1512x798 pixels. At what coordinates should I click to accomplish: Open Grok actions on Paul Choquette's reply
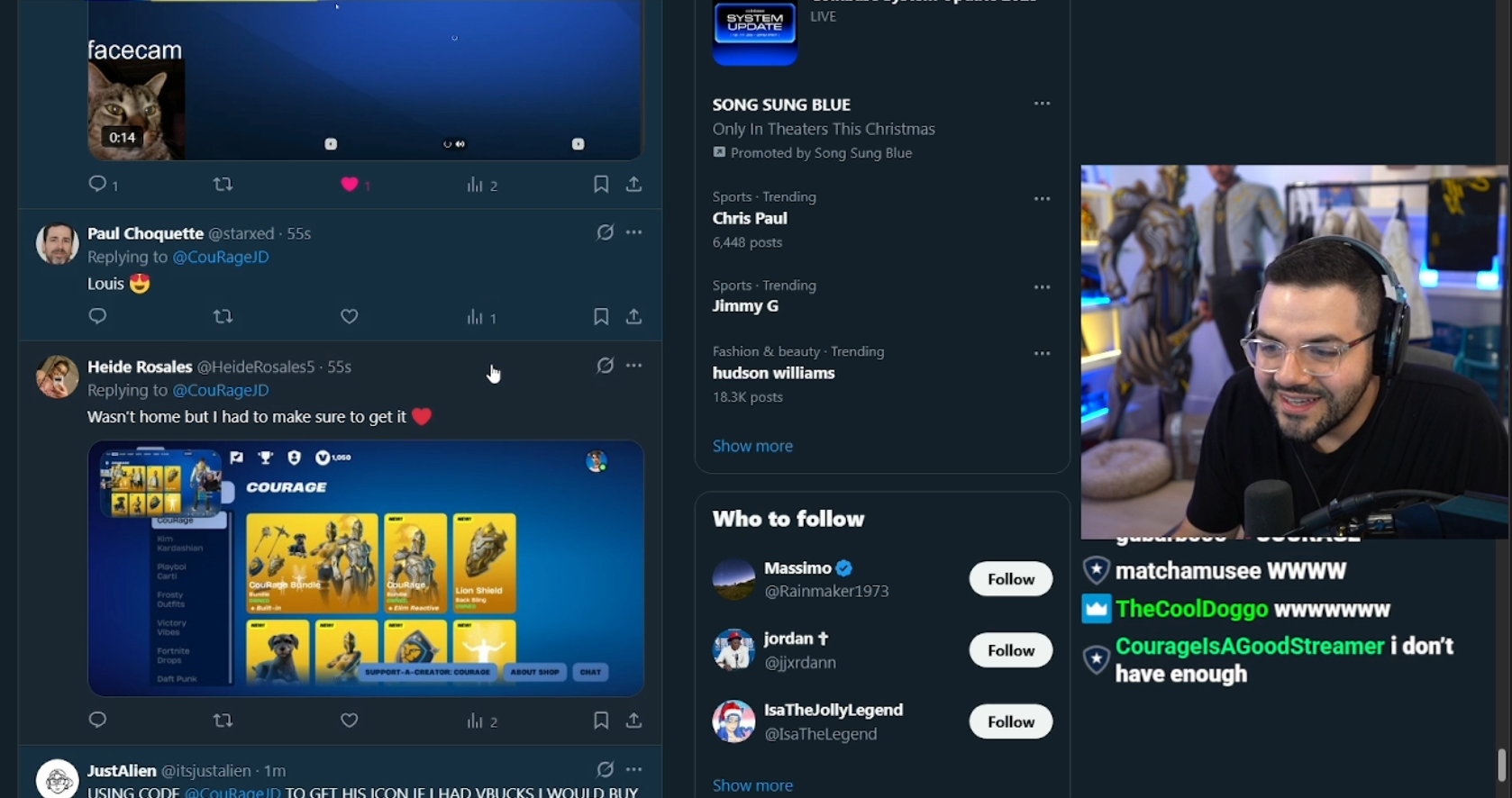605,232
